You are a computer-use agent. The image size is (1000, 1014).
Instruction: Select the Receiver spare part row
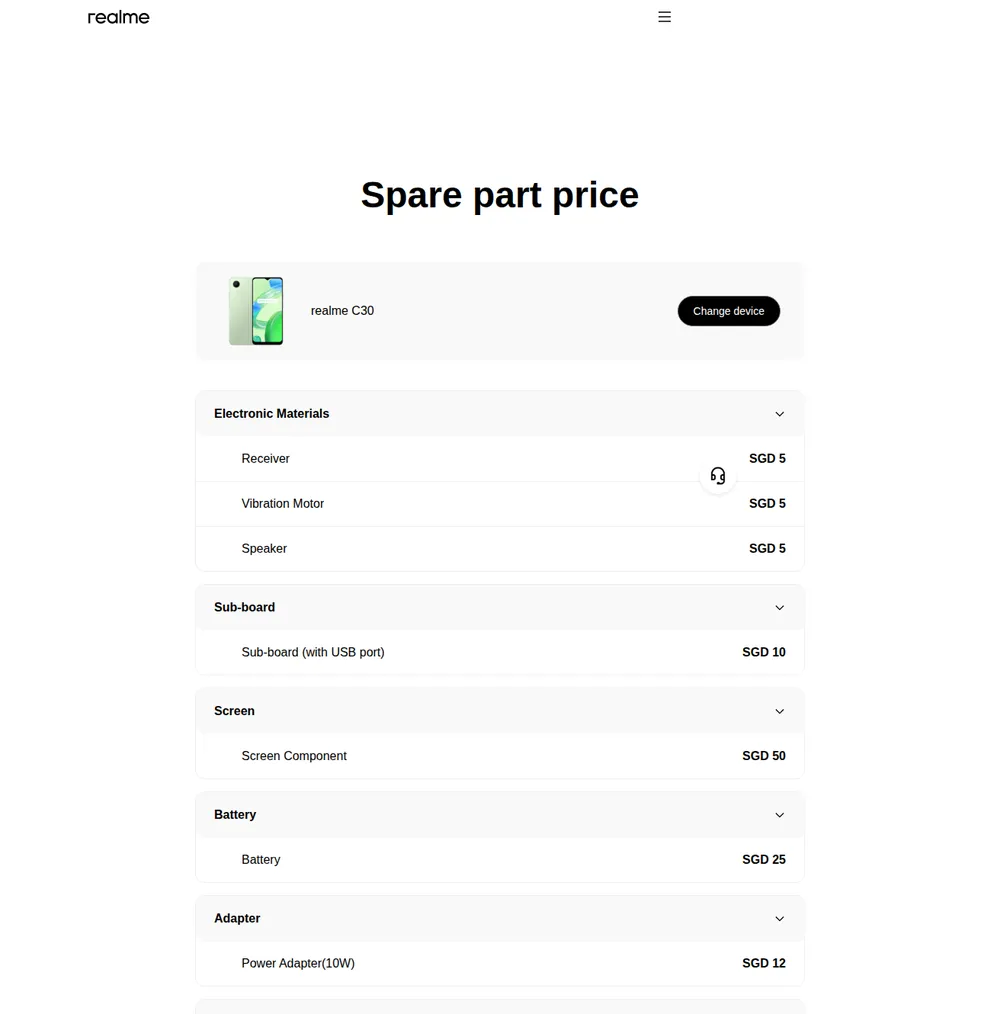(x=499, y=459)
